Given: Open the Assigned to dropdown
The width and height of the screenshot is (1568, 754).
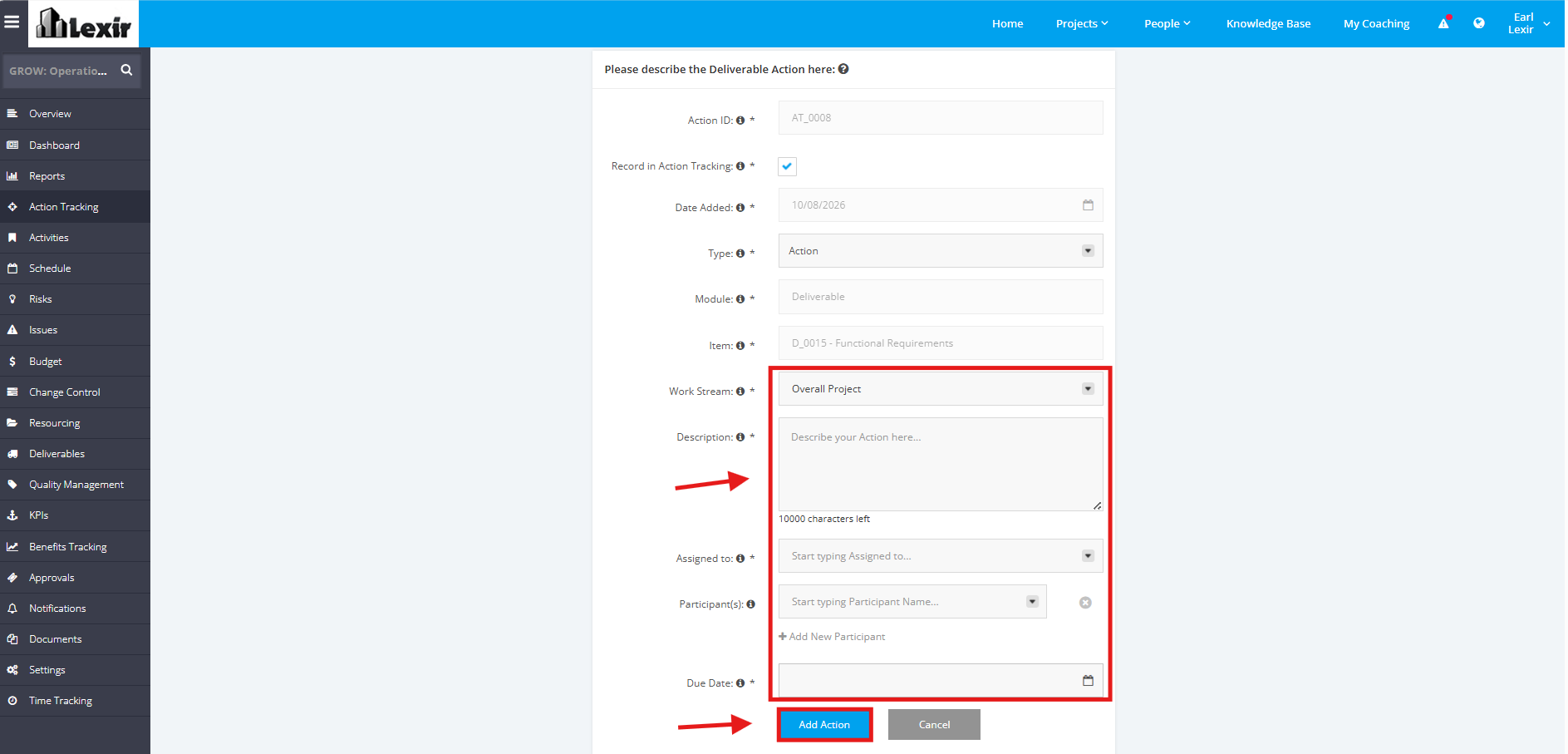Looking at the screenshot, I should click(941, 556).
